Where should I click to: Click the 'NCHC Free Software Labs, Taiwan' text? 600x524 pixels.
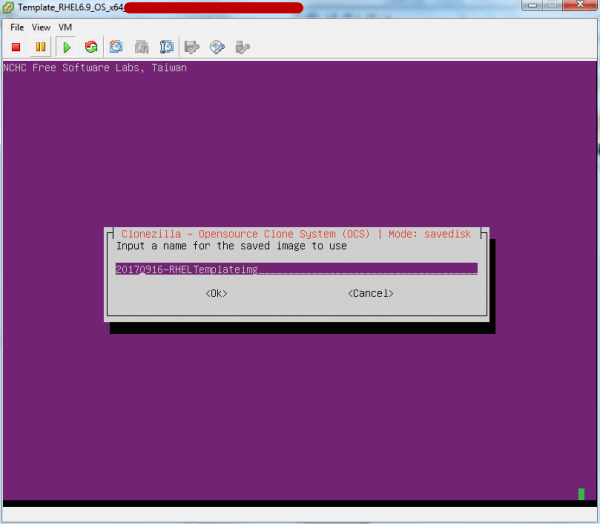click(x=95, y=68)
